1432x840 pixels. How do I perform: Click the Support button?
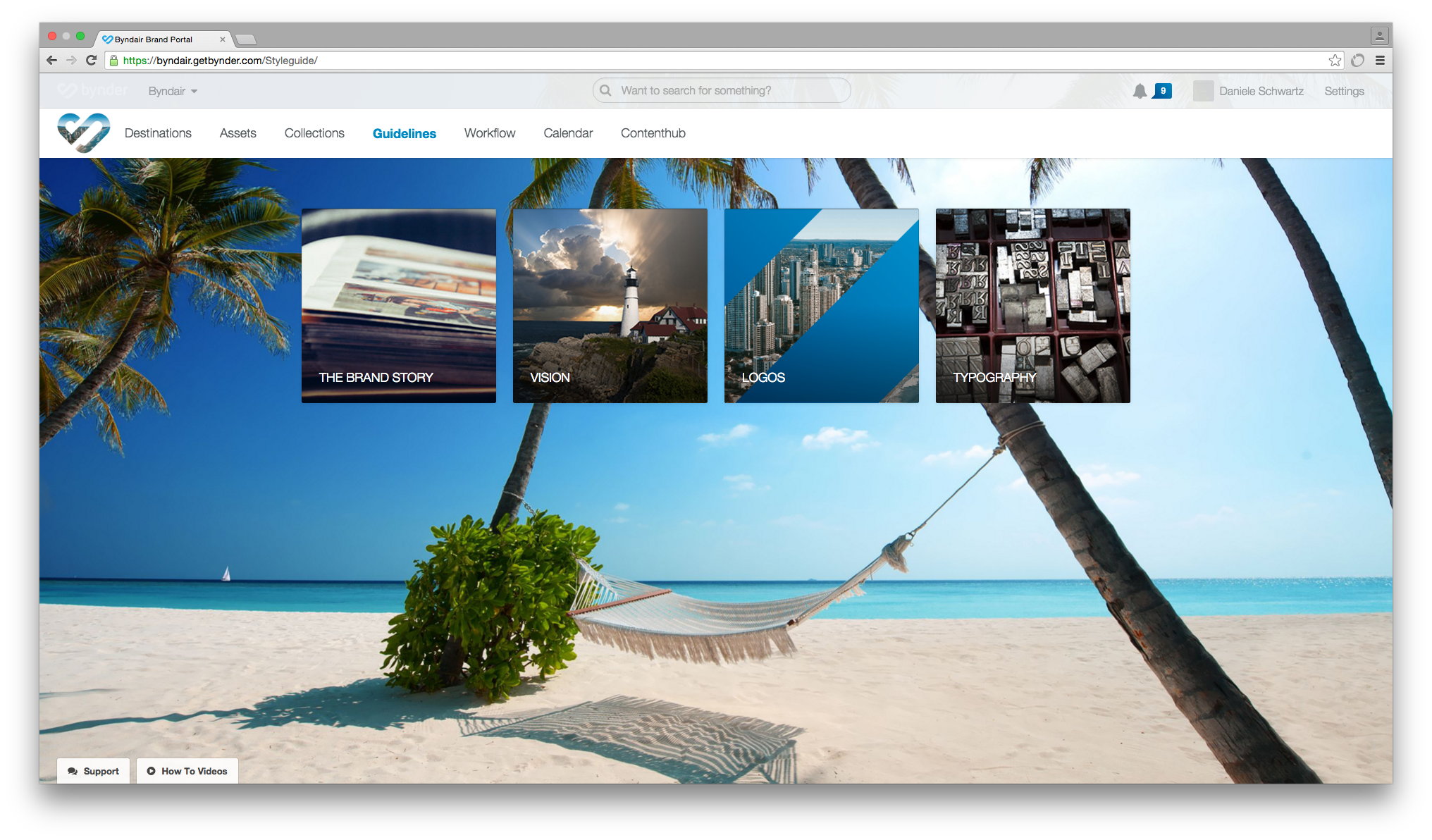[92, 771]
